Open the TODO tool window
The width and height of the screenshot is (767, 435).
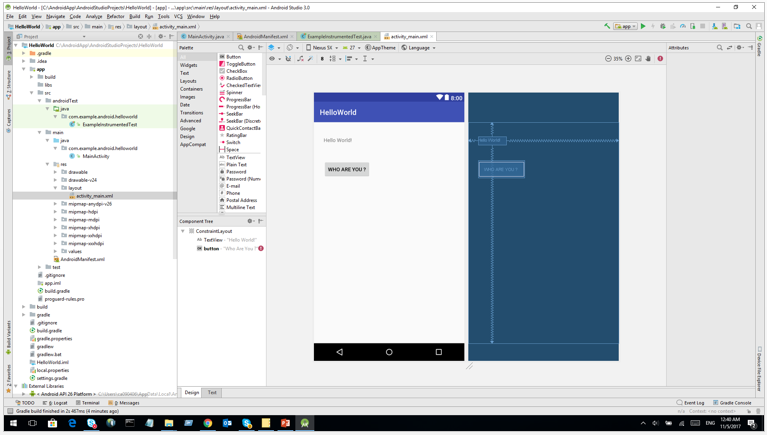tap(25, 403)
